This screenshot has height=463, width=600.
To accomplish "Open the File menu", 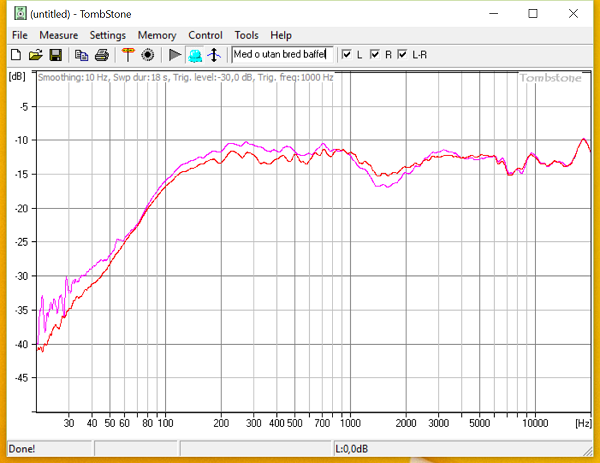I will click(20, 35).
